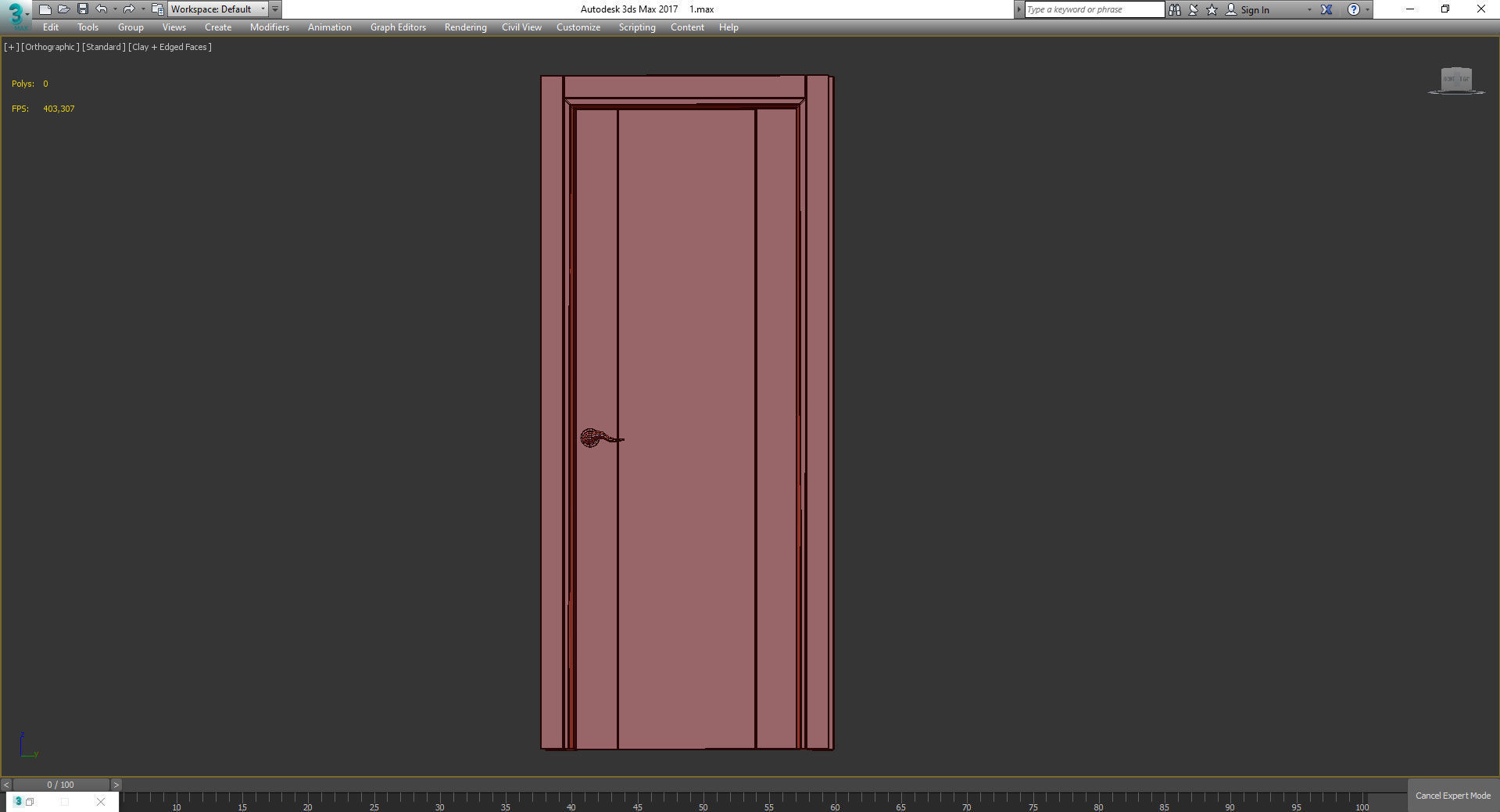Open the Help dropdown arrow
This screenshot has width=1500, height=812.
click(1367, 9)
